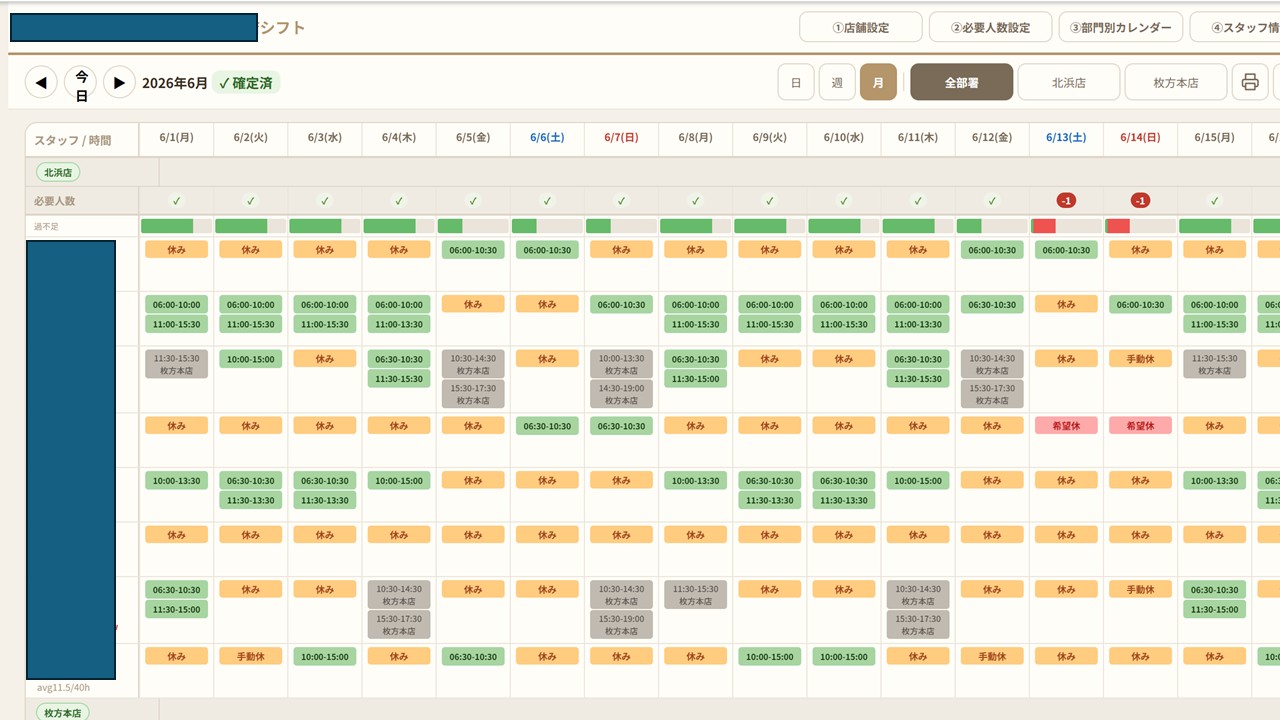Viewport: 1280px width, 720px height.
Task: Click the printer icon button
Action: [1249, 82]
